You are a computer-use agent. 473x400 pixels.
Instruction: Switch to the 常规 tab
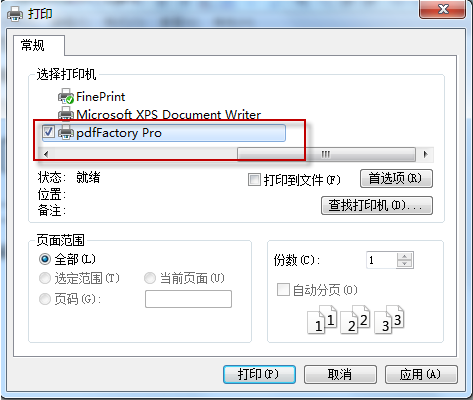pyautogui.click(x=32, y=45)
